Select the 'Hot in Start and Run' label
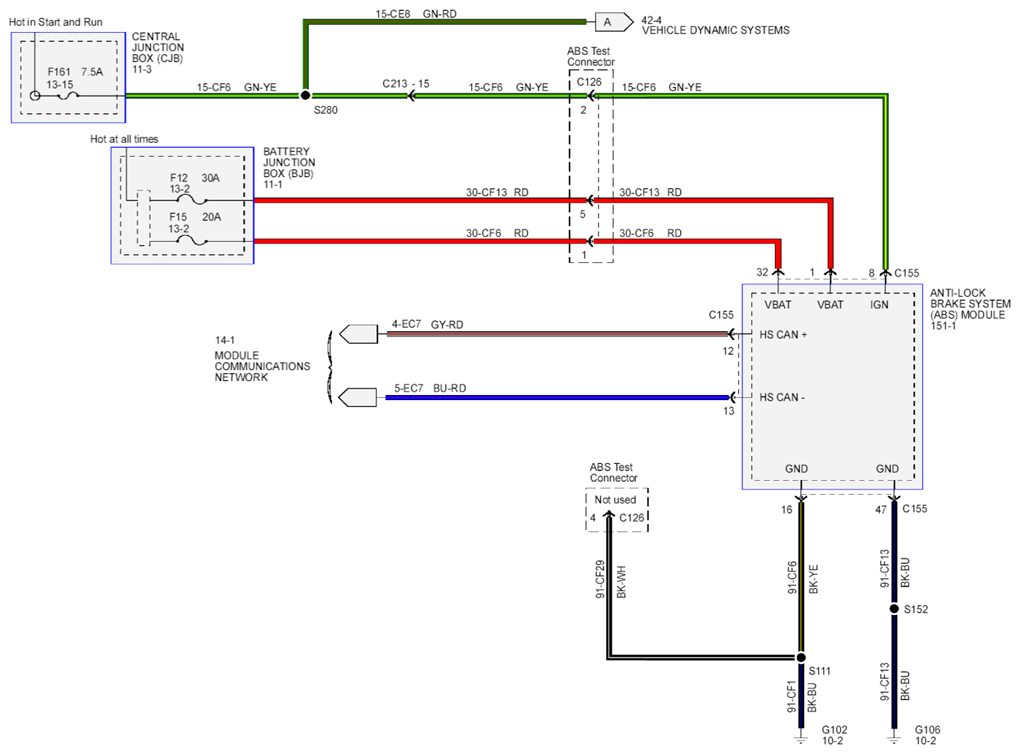 click(x=56, y=22)
